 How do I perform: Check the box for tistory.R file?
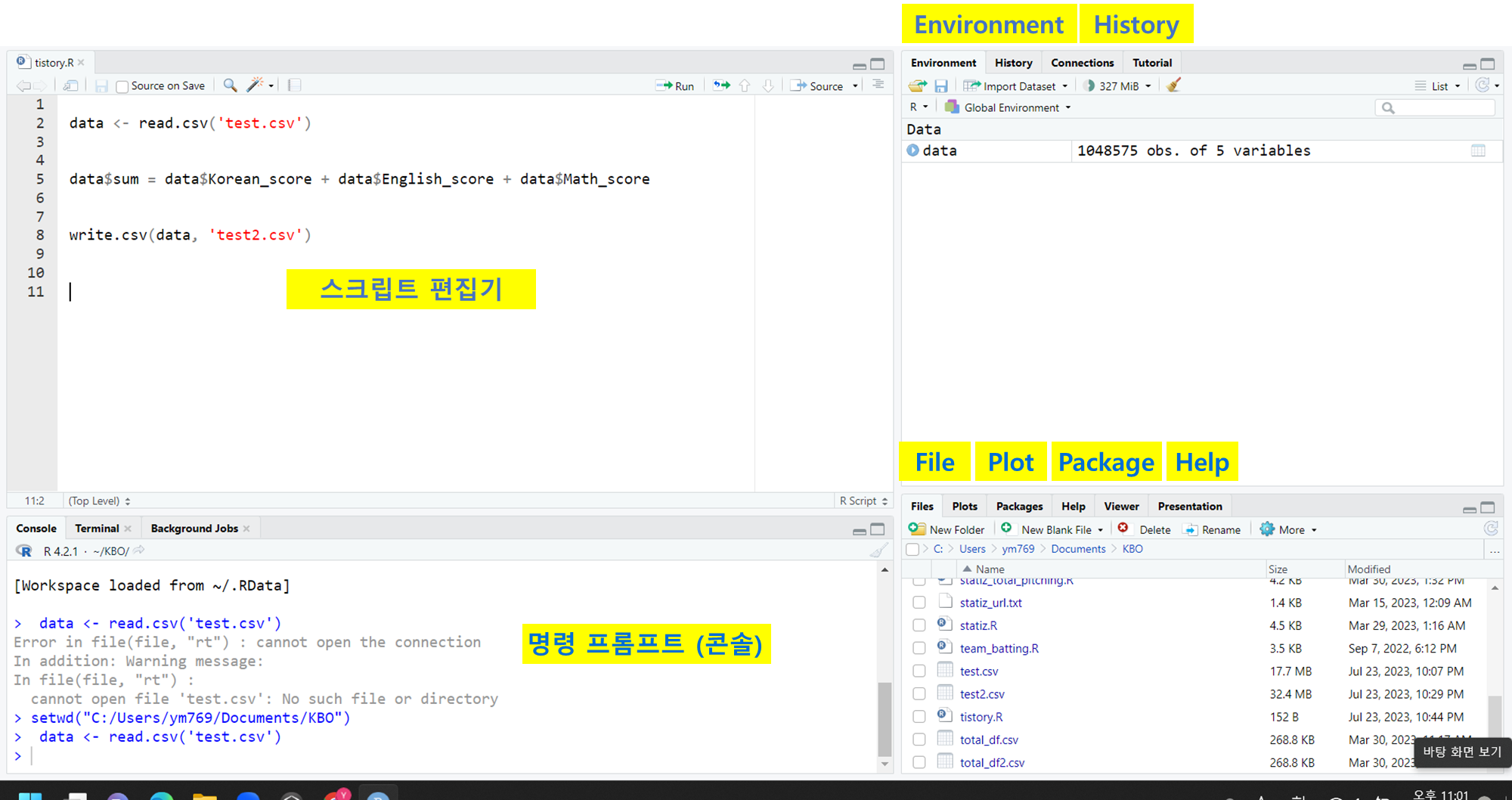(x=919, y=716)
